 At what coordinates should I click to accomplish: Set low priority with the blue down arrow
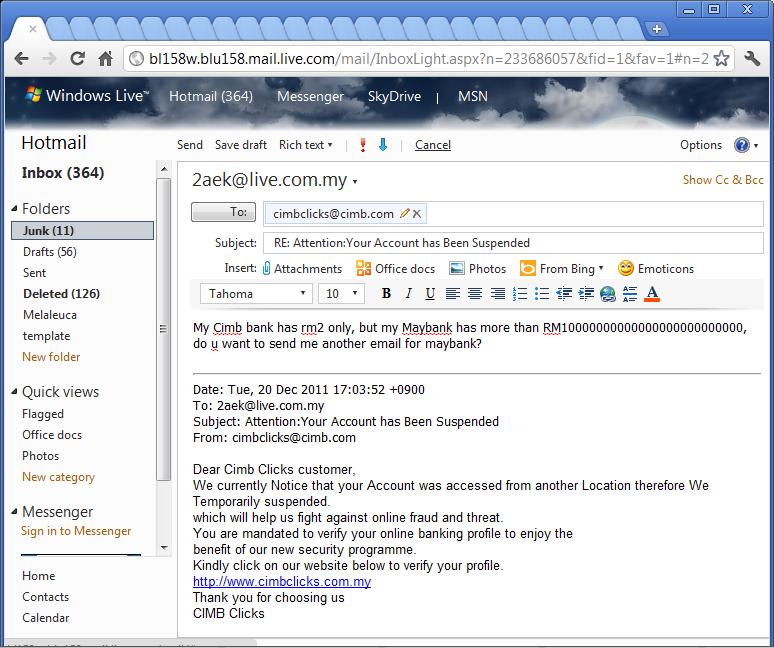(x=383, y=145)
